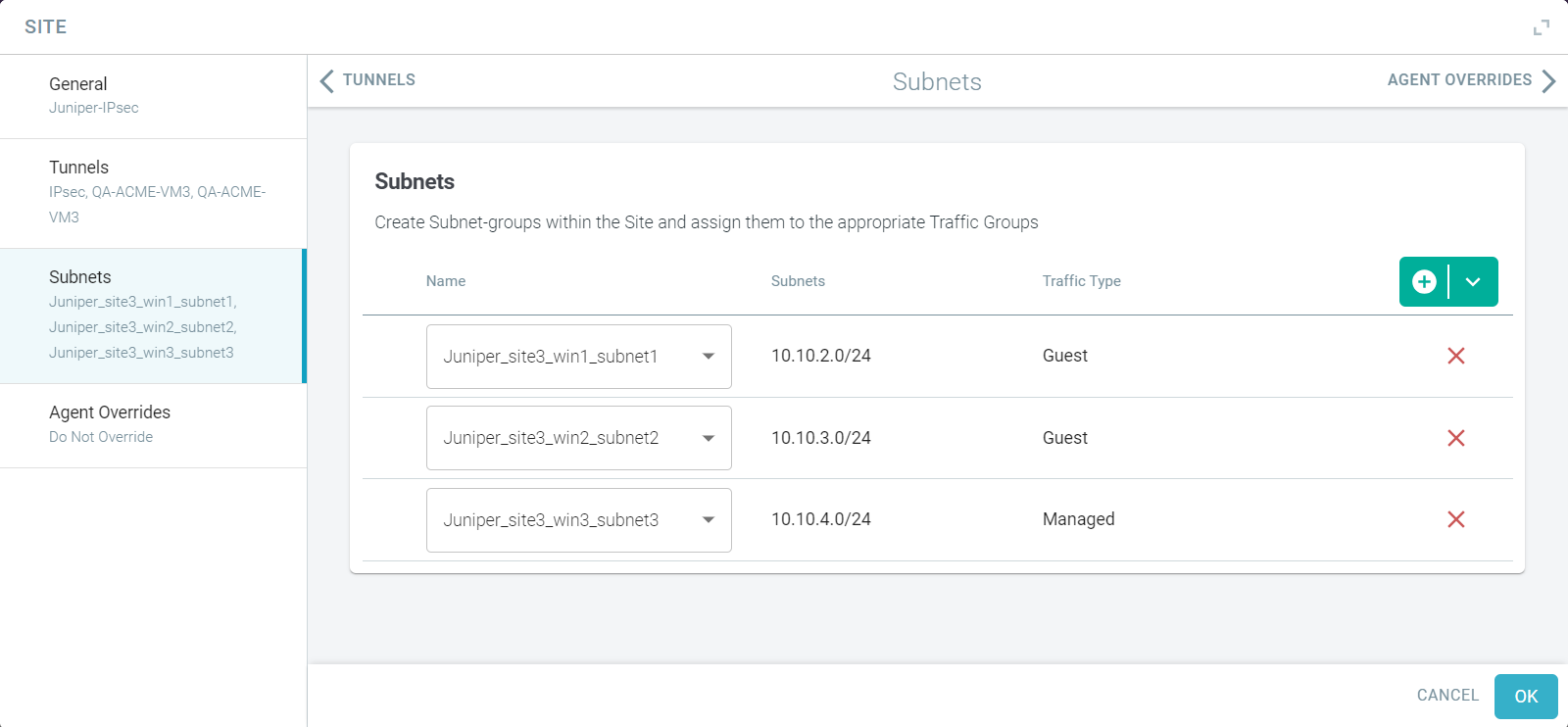Advance via Agent Overrides right chevron
The image size is (1568, 727).
pos(1548,80)
